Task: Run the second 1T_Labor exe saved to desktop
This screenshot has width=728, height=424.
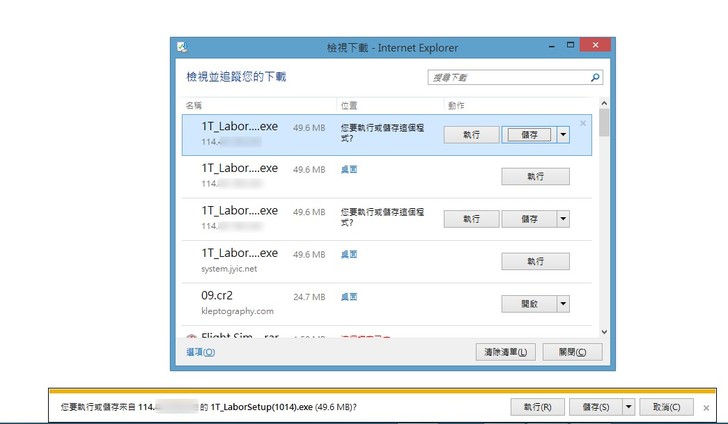Action: click(x=535, y=176)
